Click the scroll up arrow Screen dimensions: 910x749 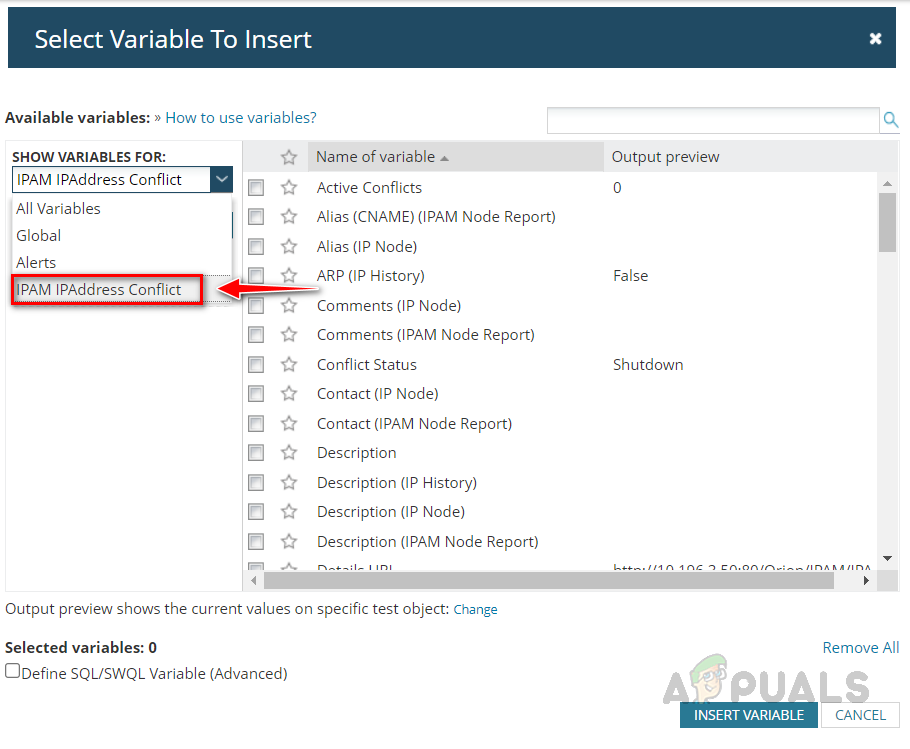(x=887, y=183)
